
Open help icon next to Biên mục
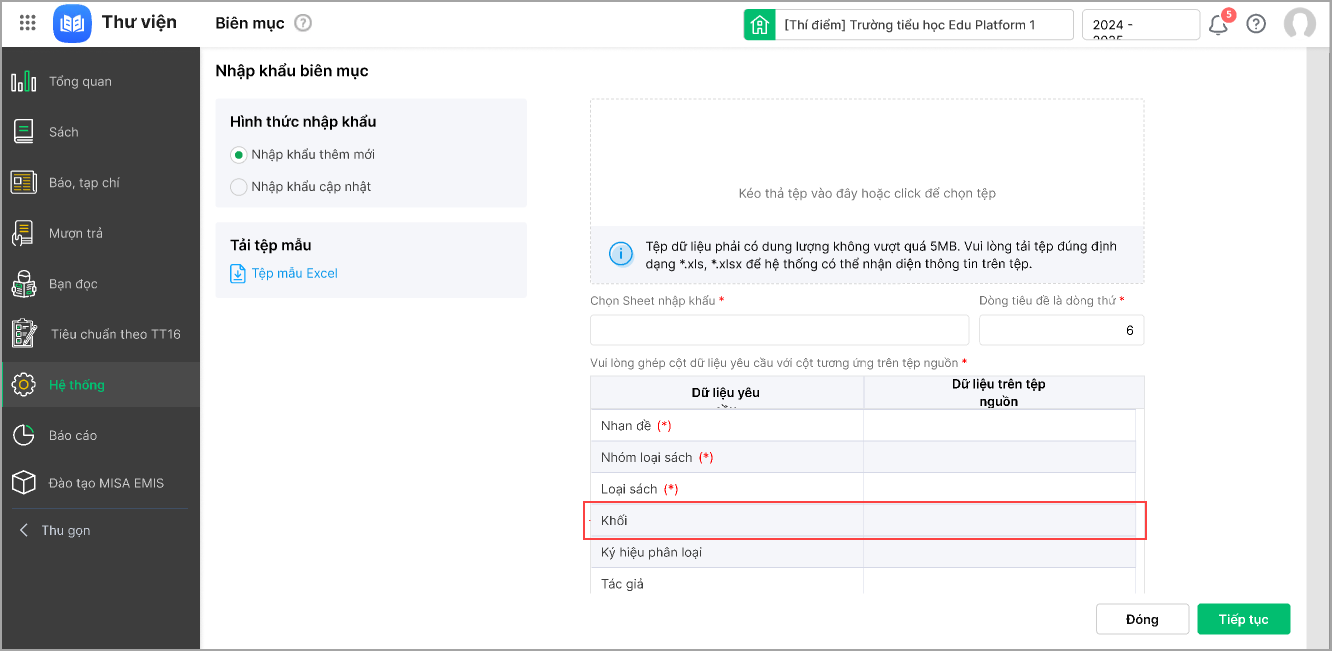(x=303, y=23)
